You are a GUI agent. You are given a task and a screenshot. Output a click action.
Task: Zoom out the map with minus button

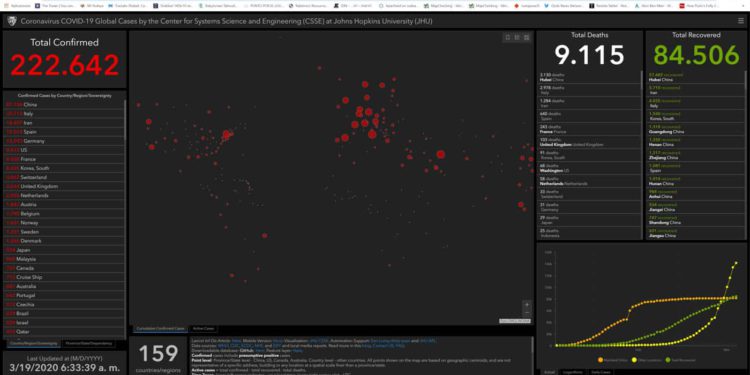pyautogui.click(x=527, y=312)
